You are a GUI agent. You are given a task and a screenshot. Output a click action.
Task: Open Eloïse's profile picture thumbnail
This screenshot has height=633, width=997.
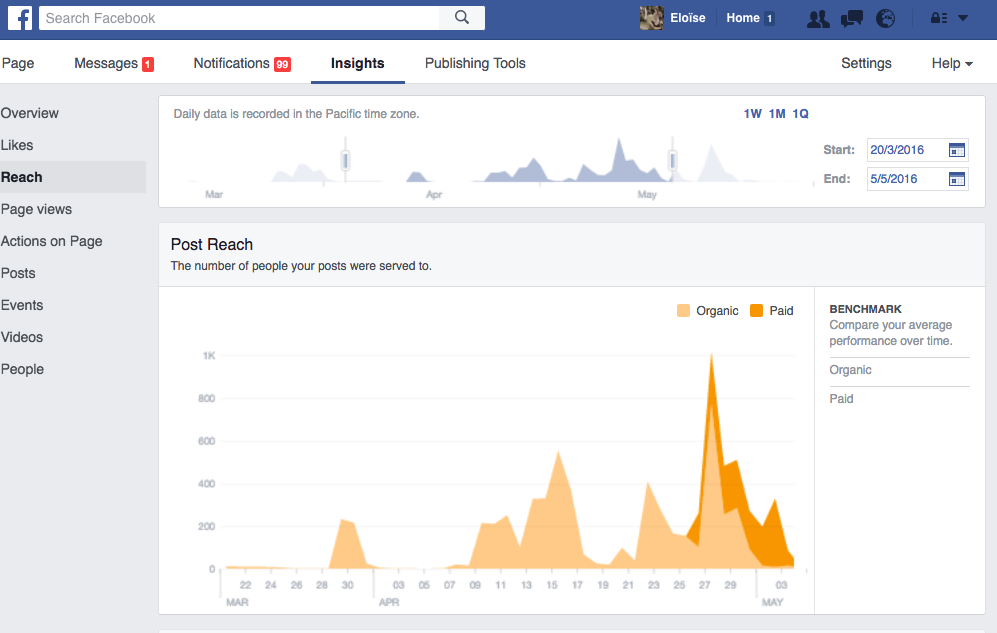tap(652, 18)
